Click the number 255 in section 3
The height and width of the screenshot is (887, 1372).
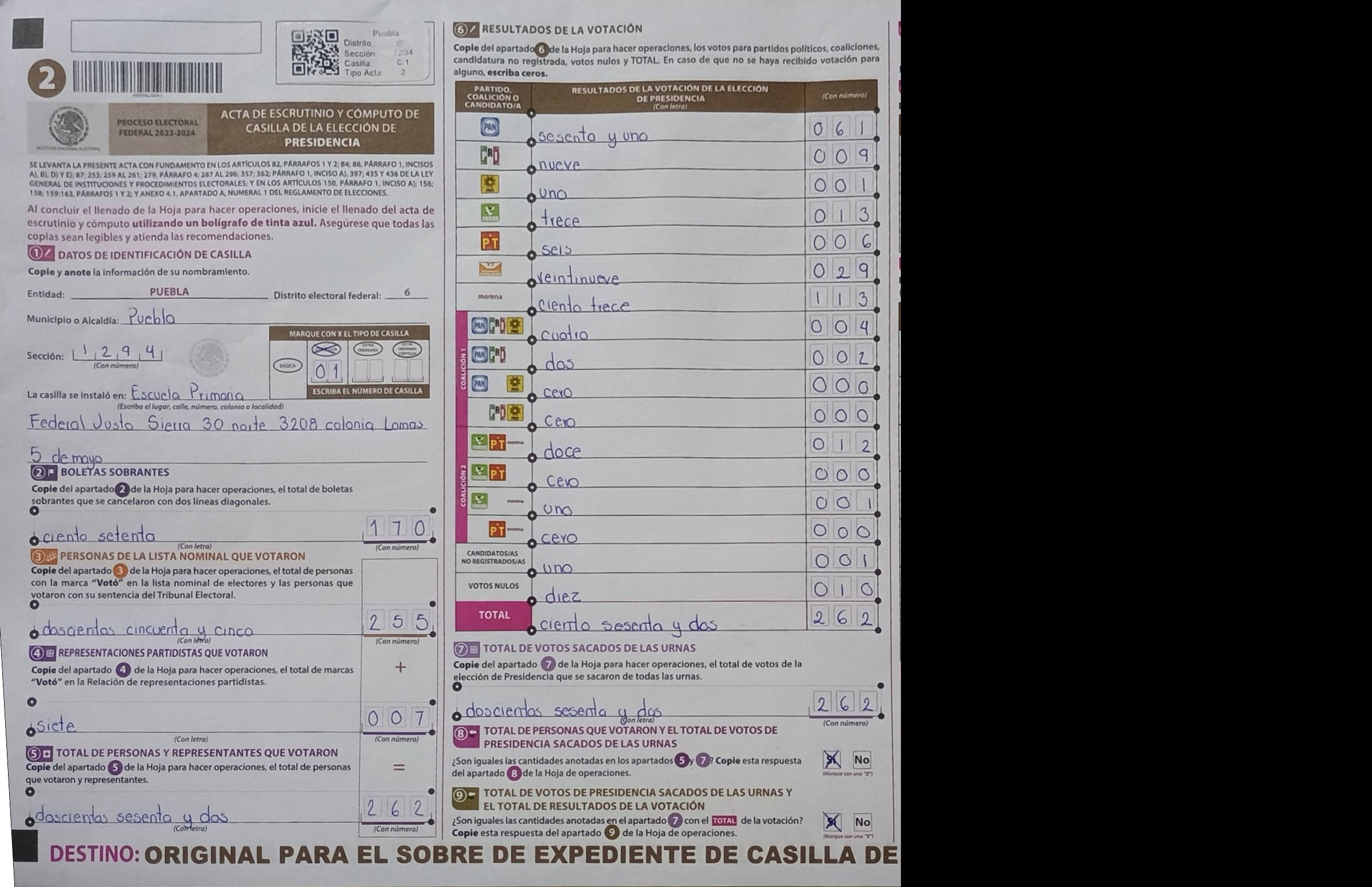tap(399, 622)
